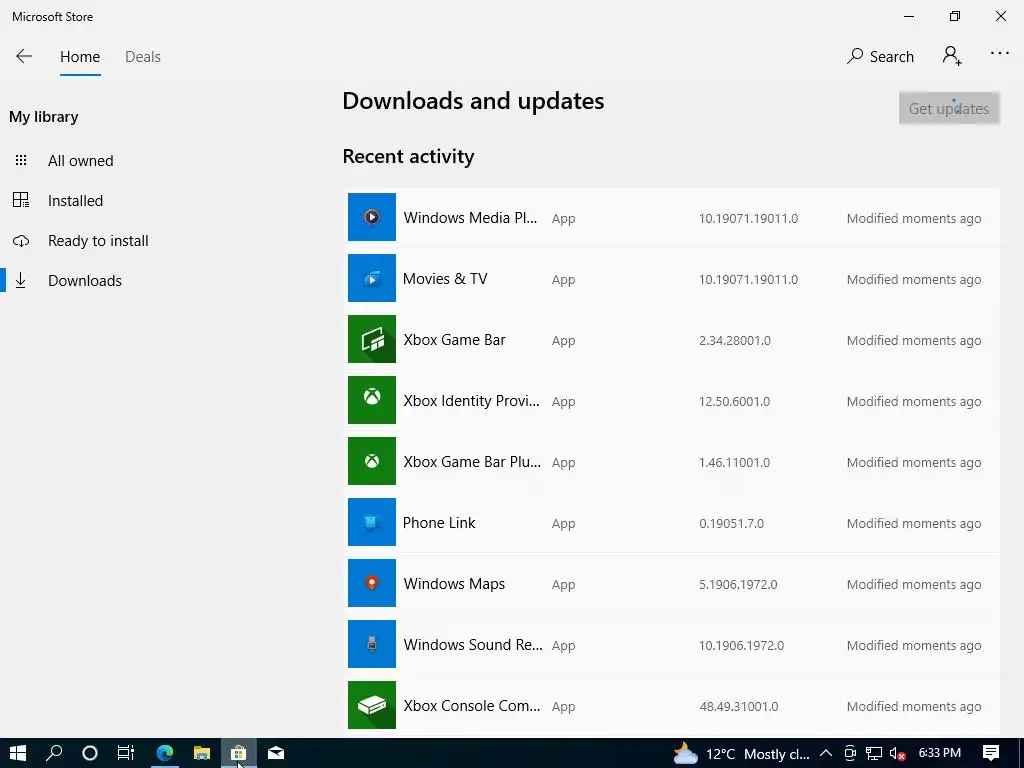Click the Get updates button
This screenshot has width=1024, height=768.
click(x=949, y=108)
